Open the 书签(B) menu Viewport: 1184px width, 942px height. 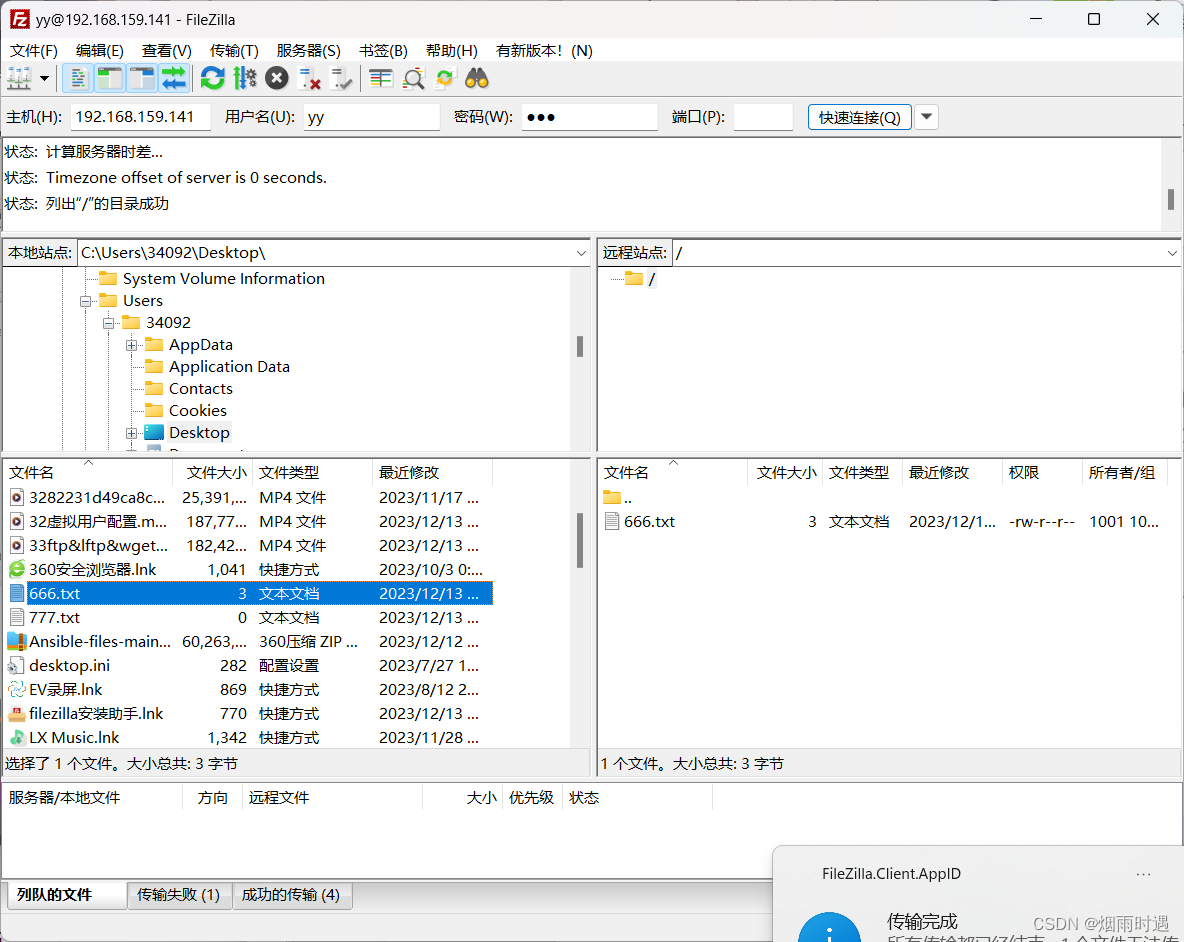[383, 51]
